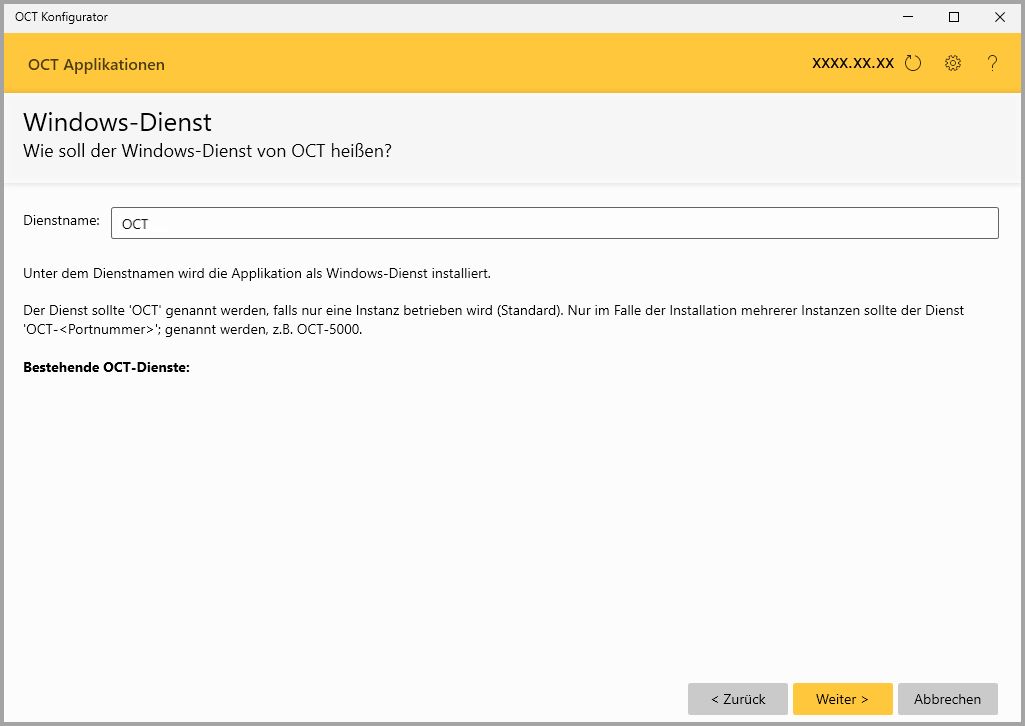1025x726 pixels.
Task: Click the OCT Konfigurator title bar text
Action: pyautogui.click(x=61, y=17)
